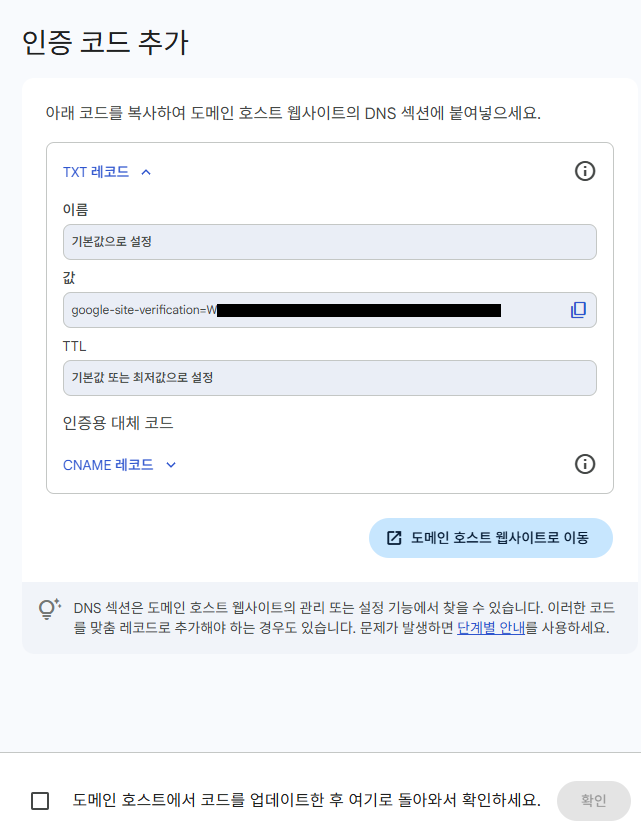Open TXT 레코드 info icon

tap(585, 171)
